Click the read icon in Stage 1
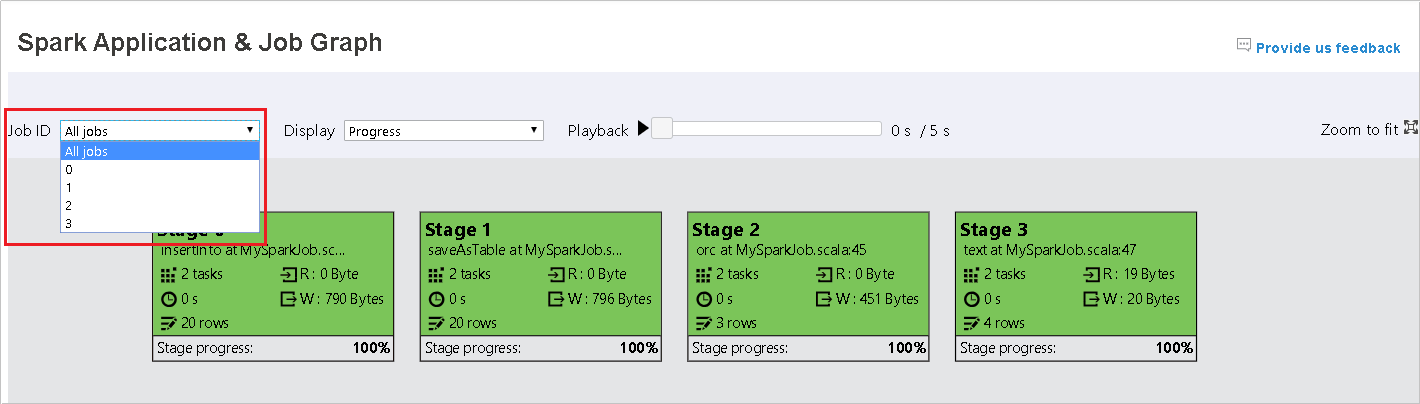 [557, 274]
